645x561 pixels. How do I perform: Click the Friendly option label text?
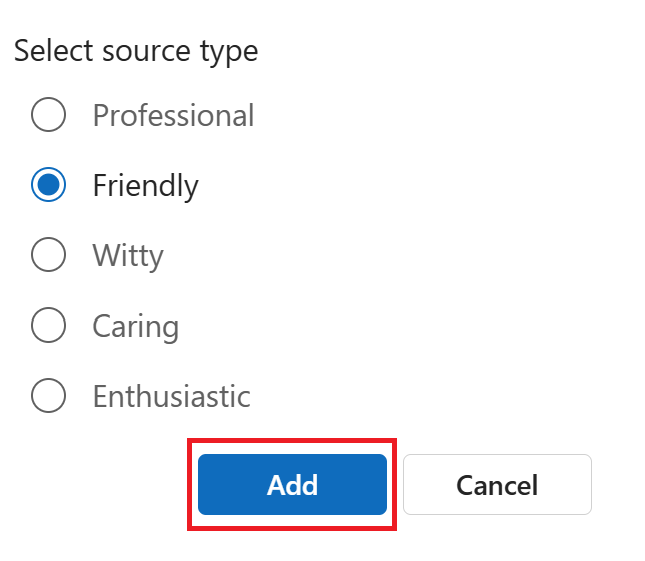coord(145,185)
